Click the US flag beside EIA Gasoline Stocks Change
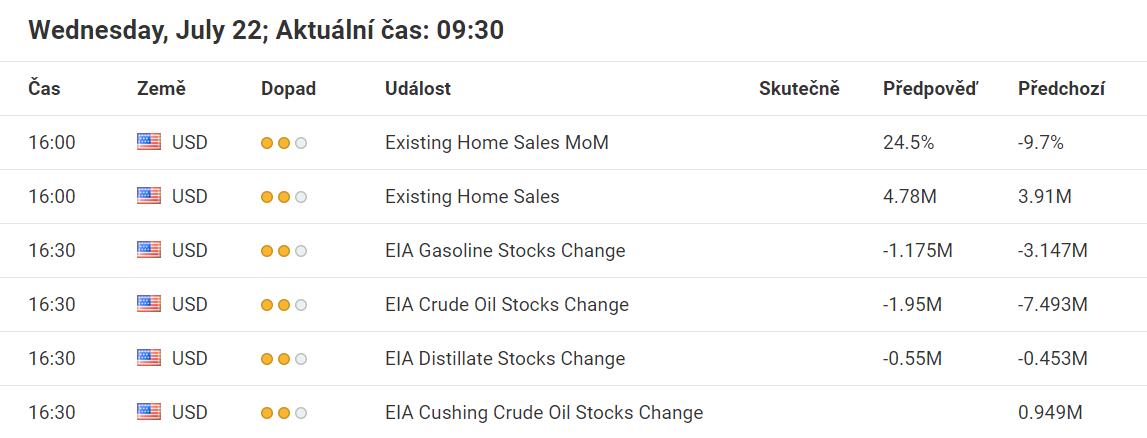The width and height of the screenshot is (1147, 438). 148,250
